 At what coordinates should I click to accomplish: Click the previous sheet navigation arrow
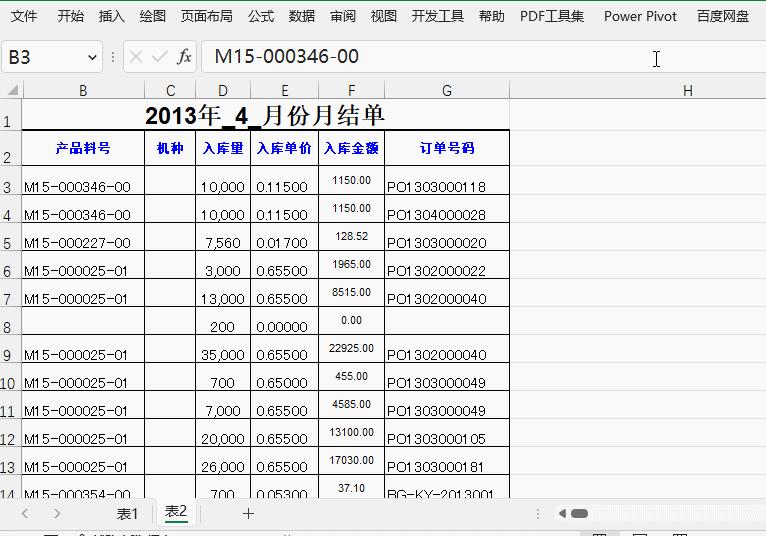[25, 514]
